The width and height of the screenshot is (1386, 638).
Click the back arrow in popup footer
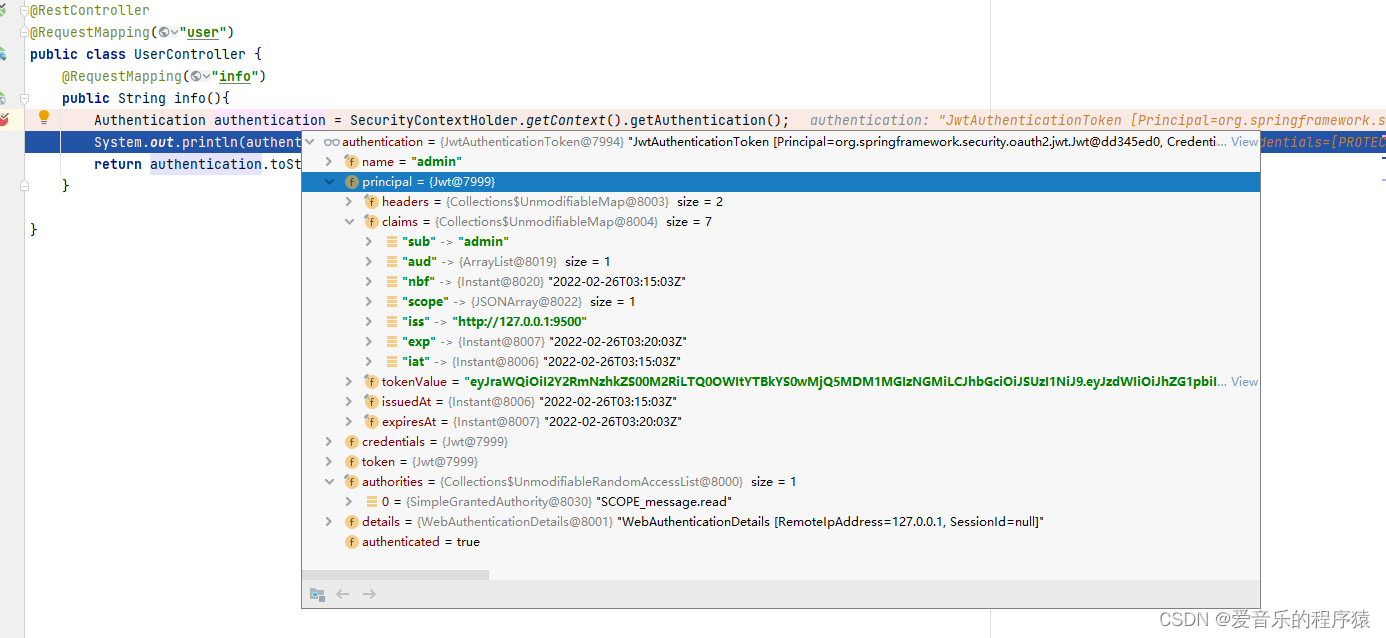coord(343,594)
